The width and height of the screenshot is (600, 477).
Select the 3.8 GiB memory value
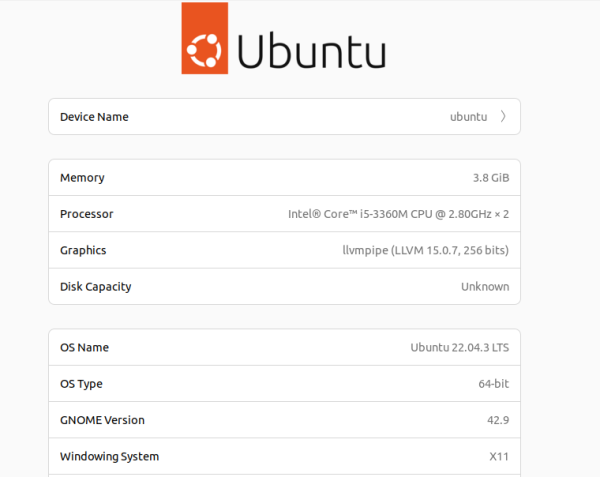click(490, 178)
